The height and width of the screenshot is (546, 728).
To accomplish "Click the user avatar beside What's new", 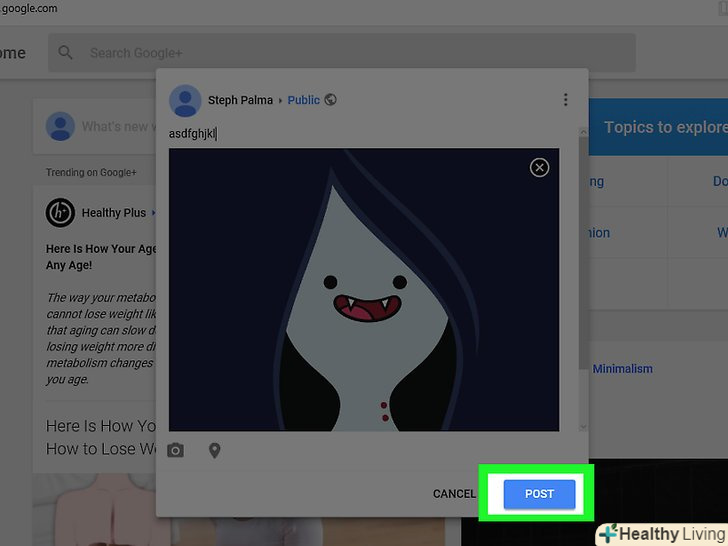I will 60,126.
